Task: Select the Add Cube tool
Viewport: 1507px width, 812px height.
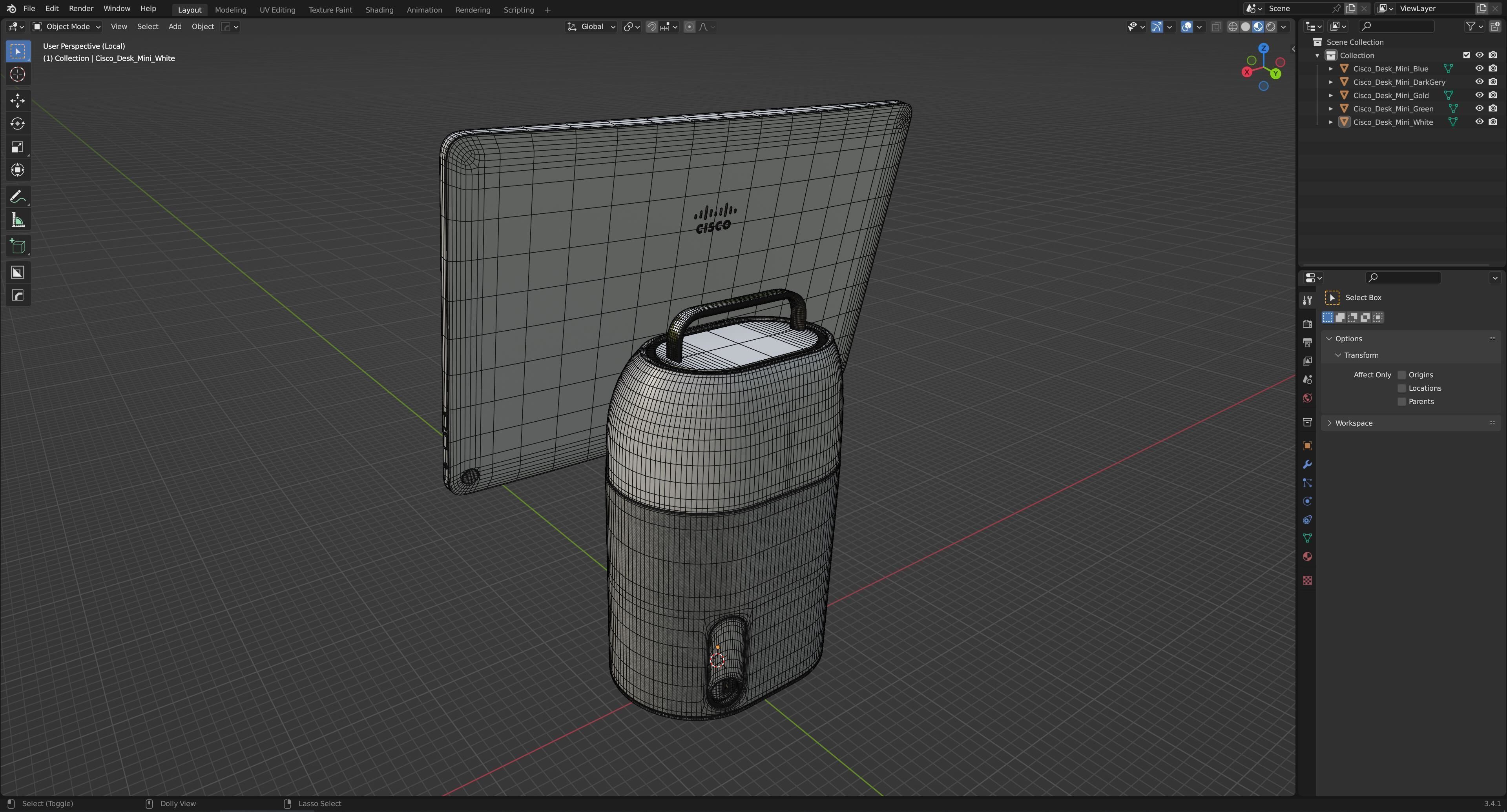Action: click(18, 247)
